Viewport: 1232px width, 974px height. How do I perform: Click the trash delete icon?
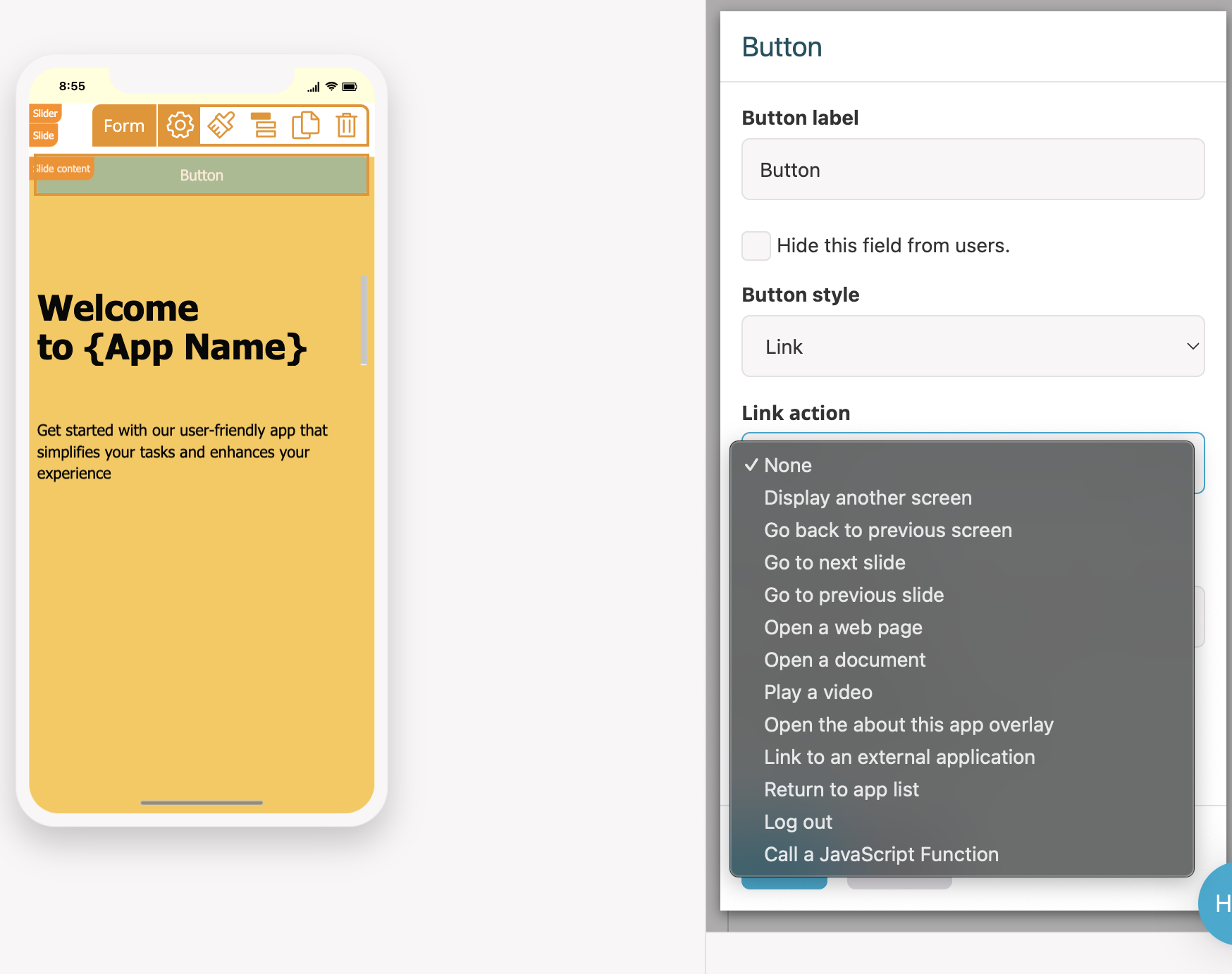click(346, 125)
